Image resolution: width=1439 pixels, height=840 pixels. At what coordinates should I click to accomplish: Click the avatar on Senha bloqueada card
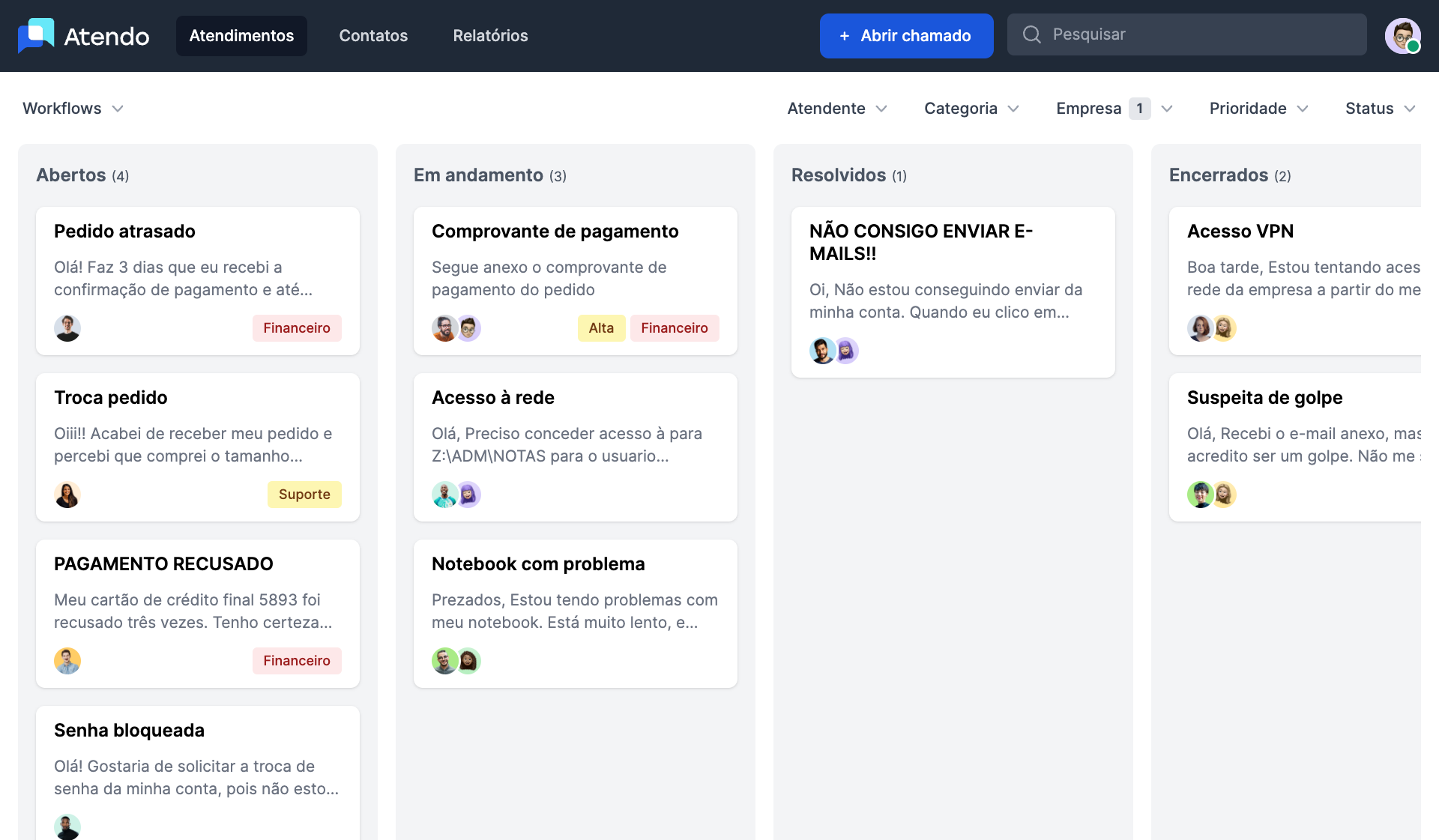click(x=67, y=827)
